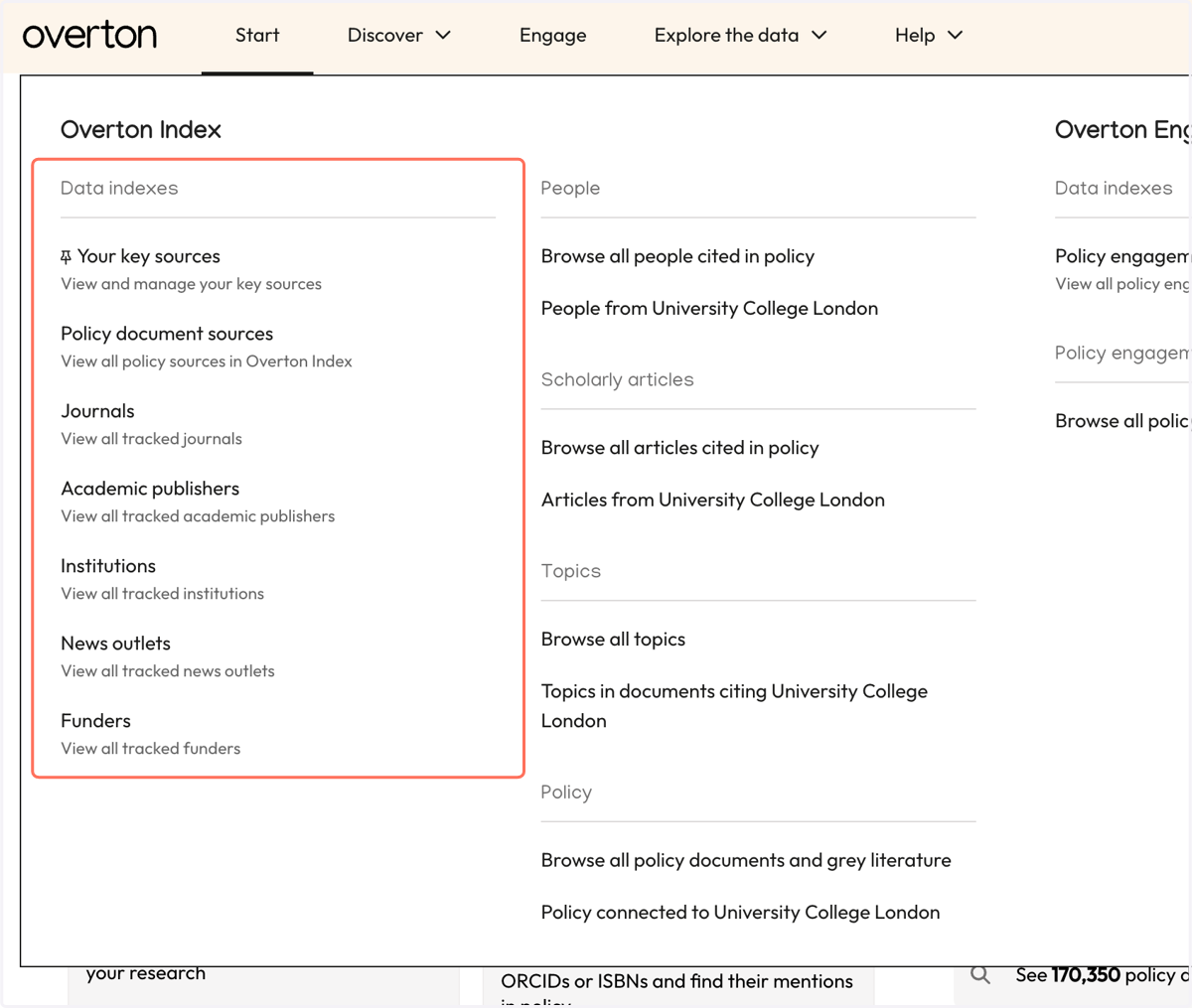Open the Start tab
Screen dimensions: 1192x1008
tap(257, 35)
